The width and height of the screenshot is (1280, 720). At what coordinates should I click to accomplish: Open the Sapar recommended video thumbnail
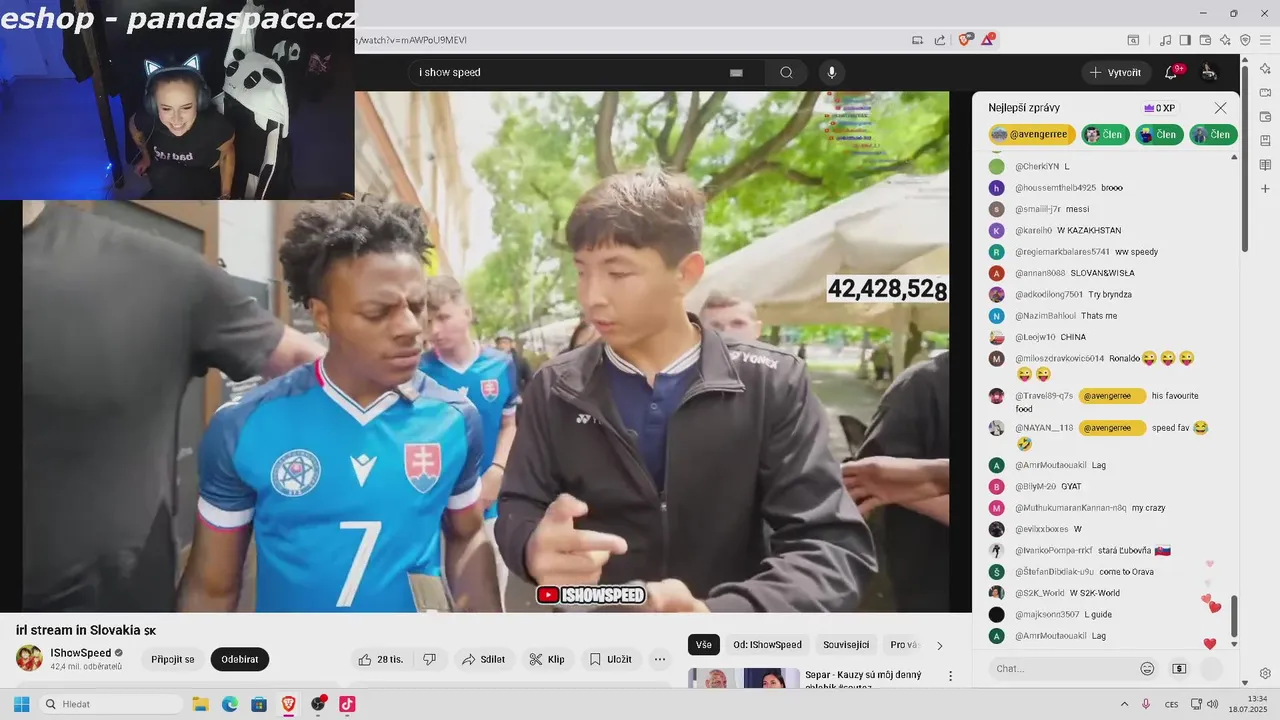tap(744, 679)
